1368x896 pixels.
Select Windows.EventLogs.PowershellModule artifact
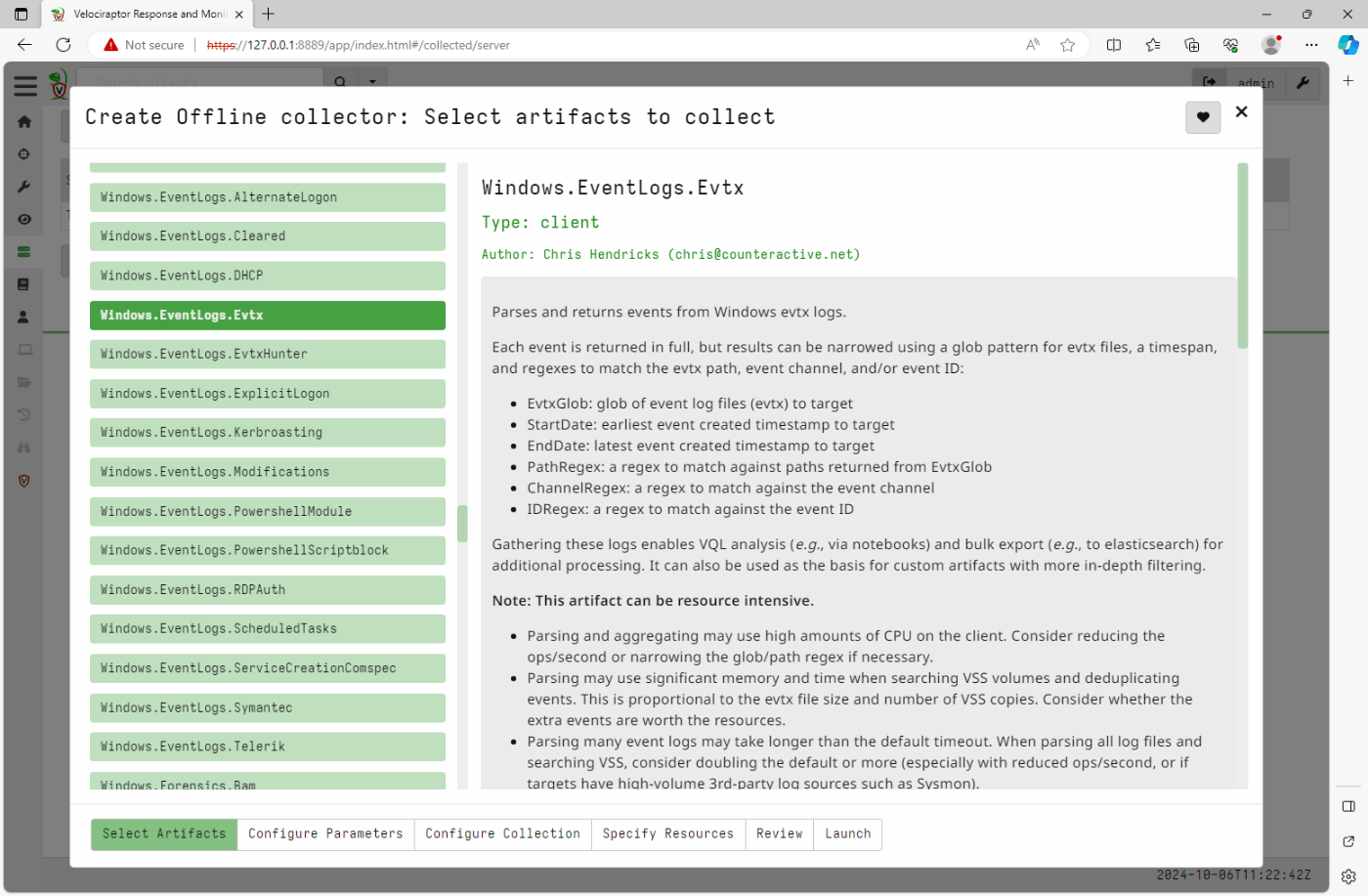[x=268, y=511]
